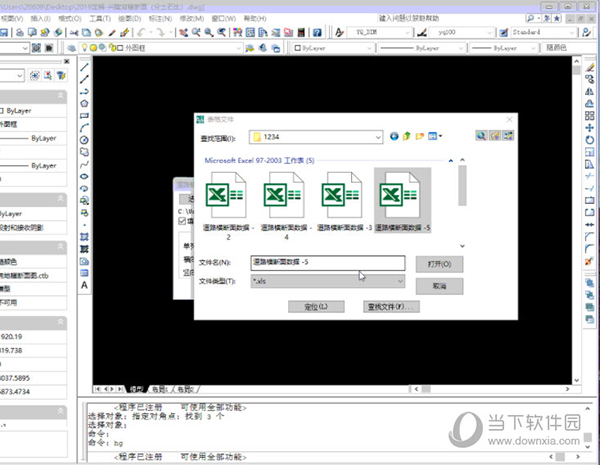The width and height of the screenshot is (600, 465).
Task: Select the Polygon draw tool
Action: [85, 103]
